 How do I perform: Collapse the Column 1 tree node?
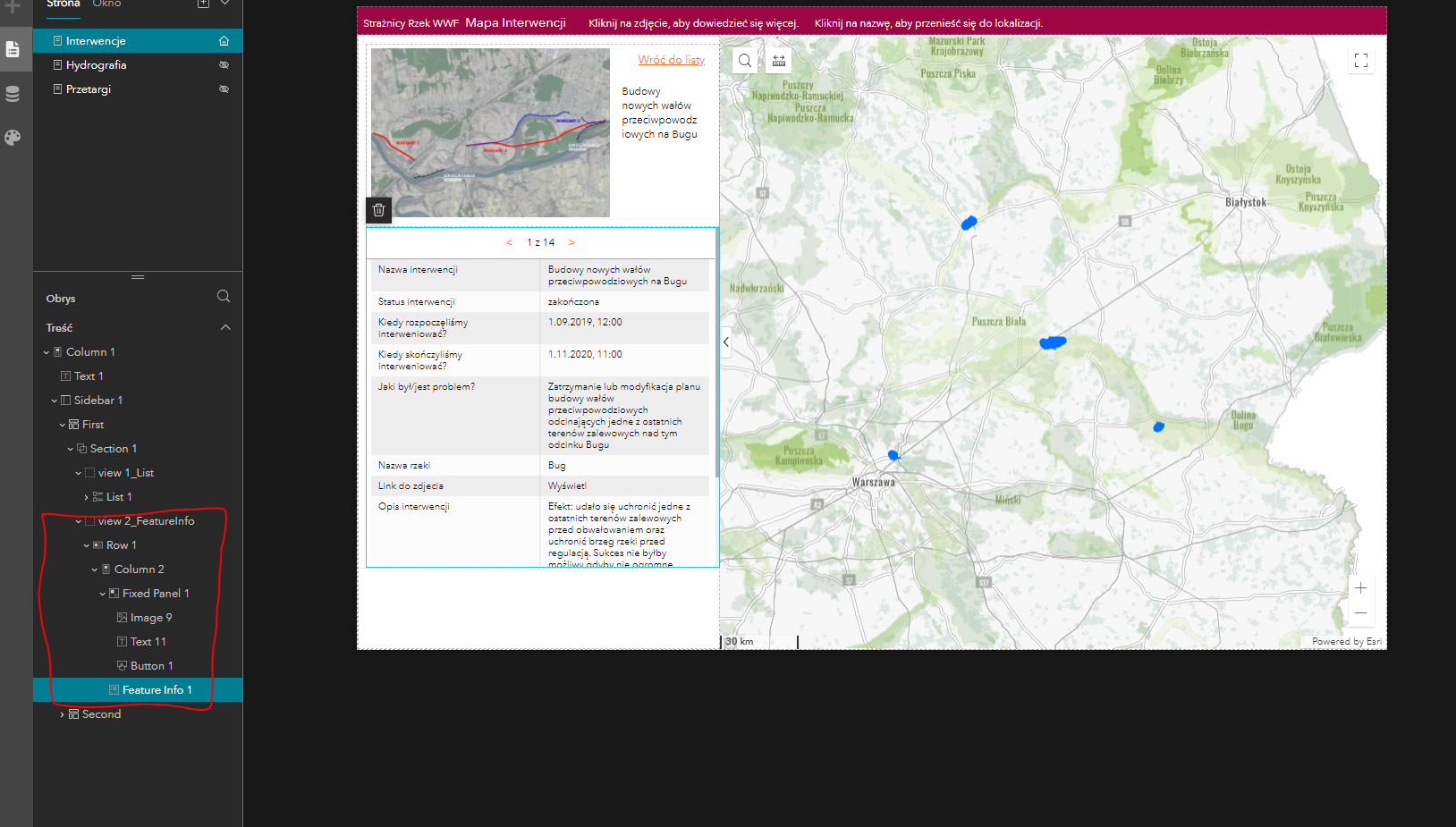point(47,352)
